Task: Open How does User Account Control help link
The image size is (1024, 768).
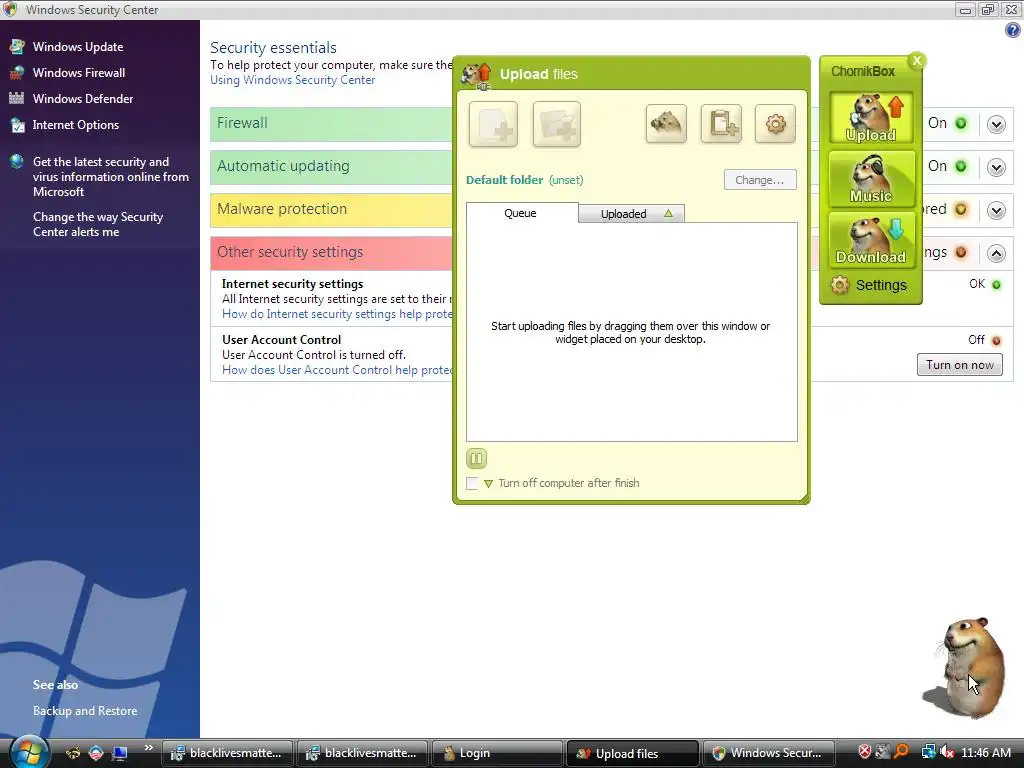Action: pos(337,370)
